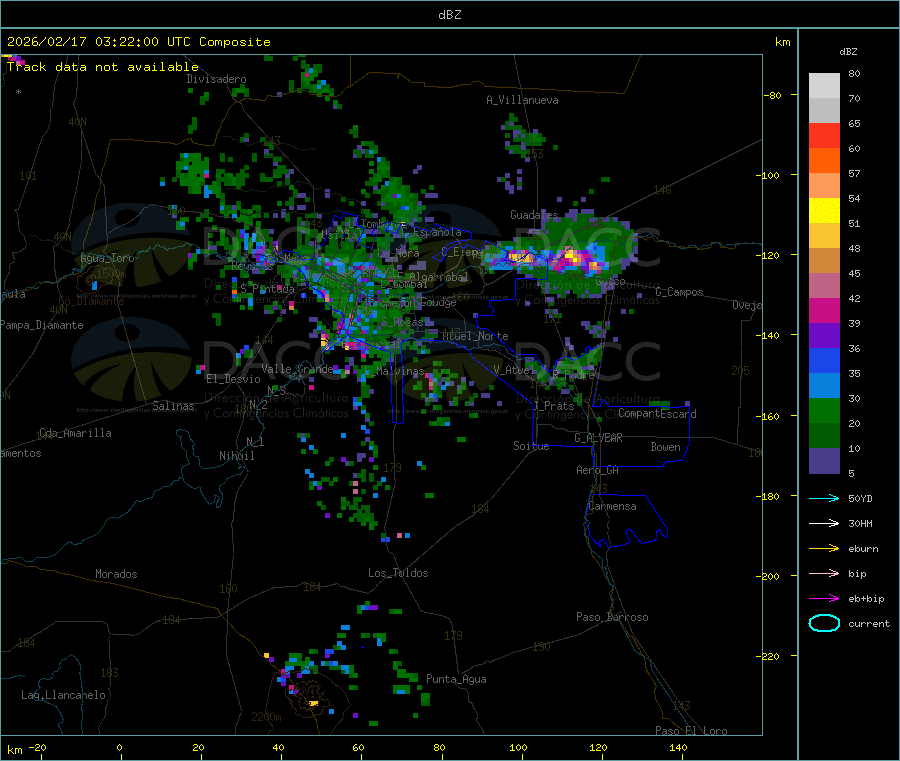
Task: Select the 'Agua_Toro' place label
Action: [107, 258]
